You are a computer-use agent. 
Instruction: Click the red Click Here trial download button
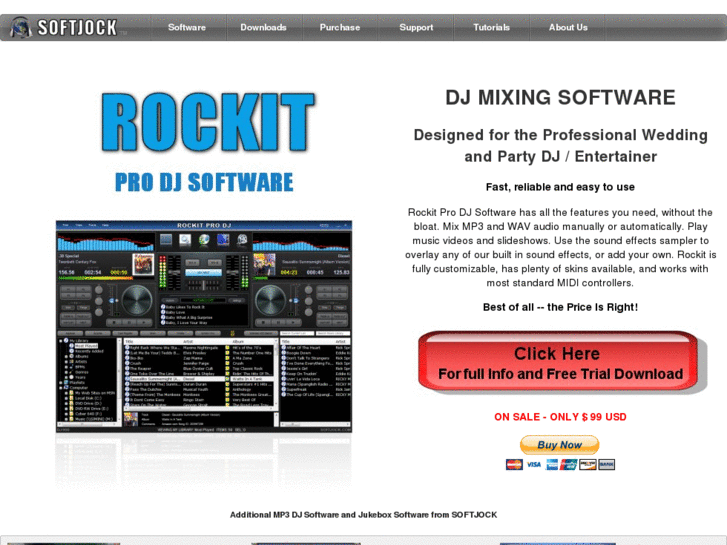pos(560,362)
